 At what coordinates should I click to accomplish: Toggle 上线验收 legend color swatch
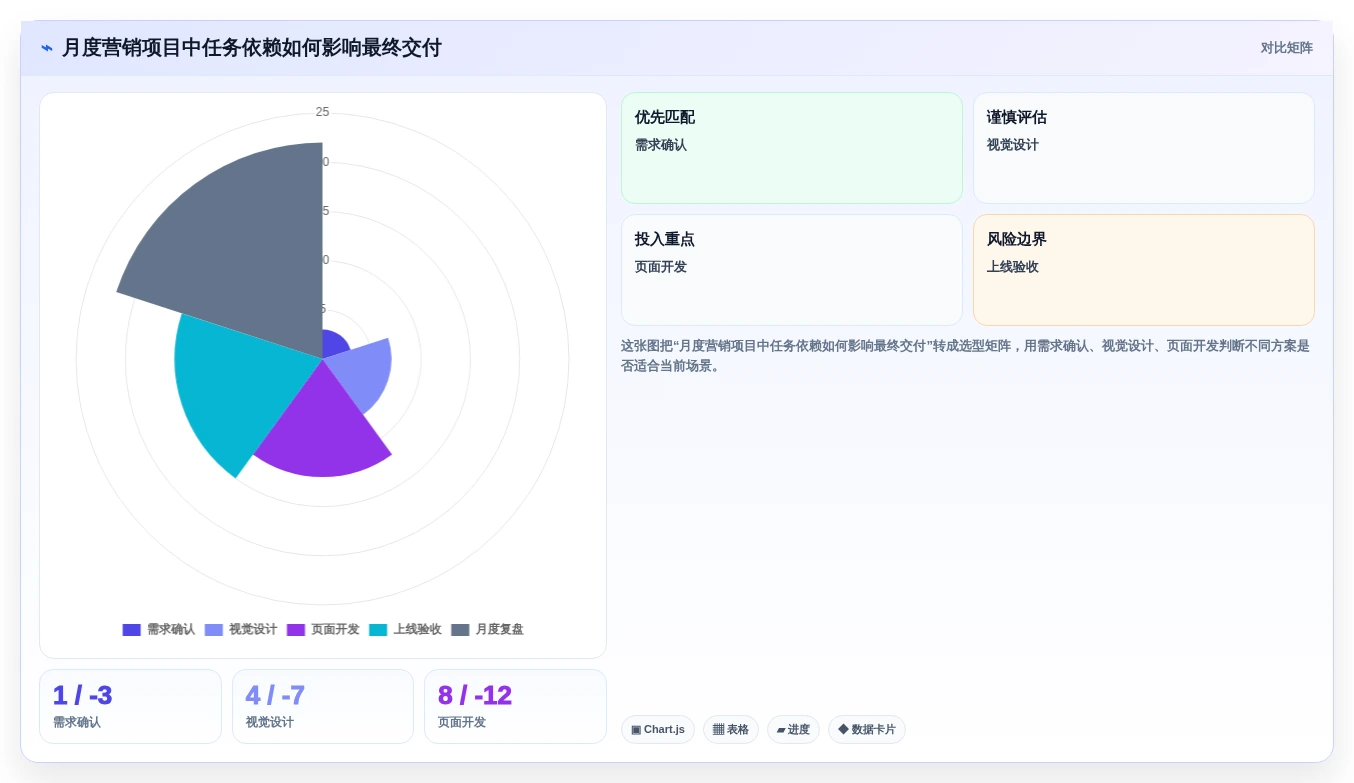coord(378,630)
